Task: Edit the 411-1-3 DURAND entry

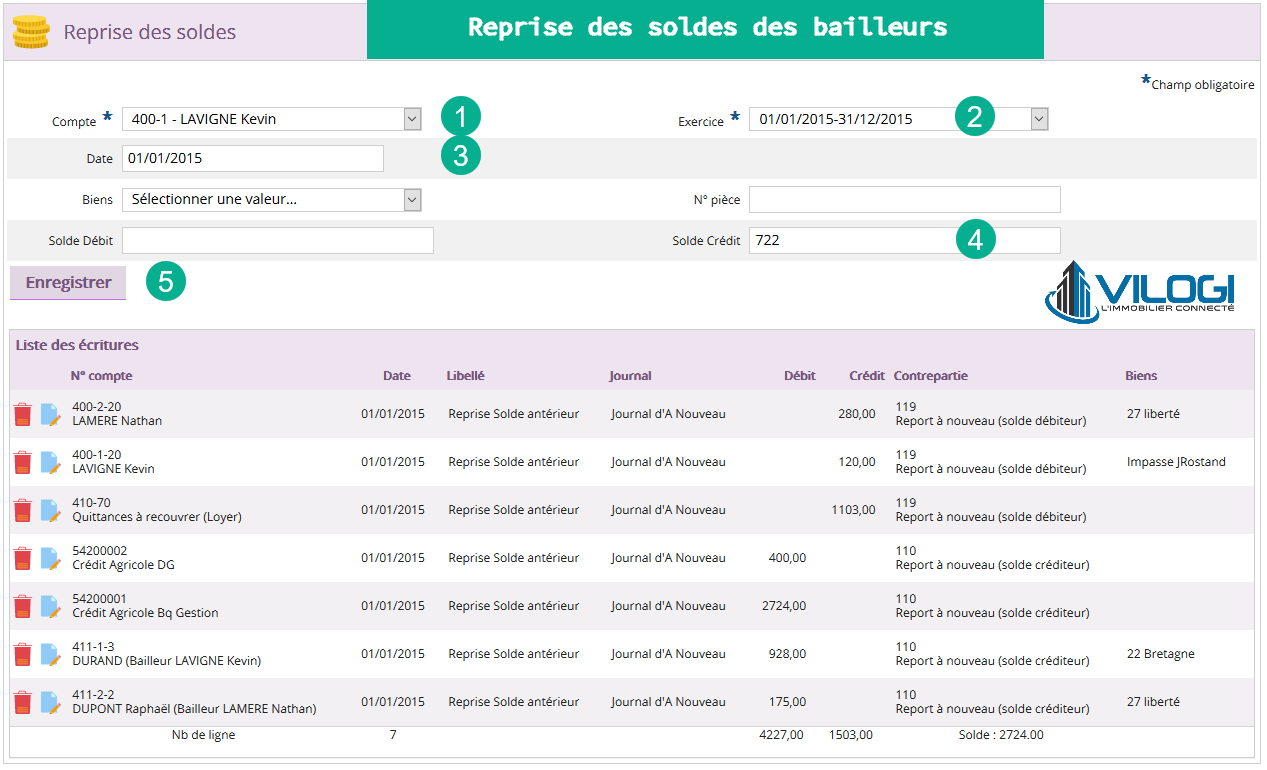Action: 51,654
